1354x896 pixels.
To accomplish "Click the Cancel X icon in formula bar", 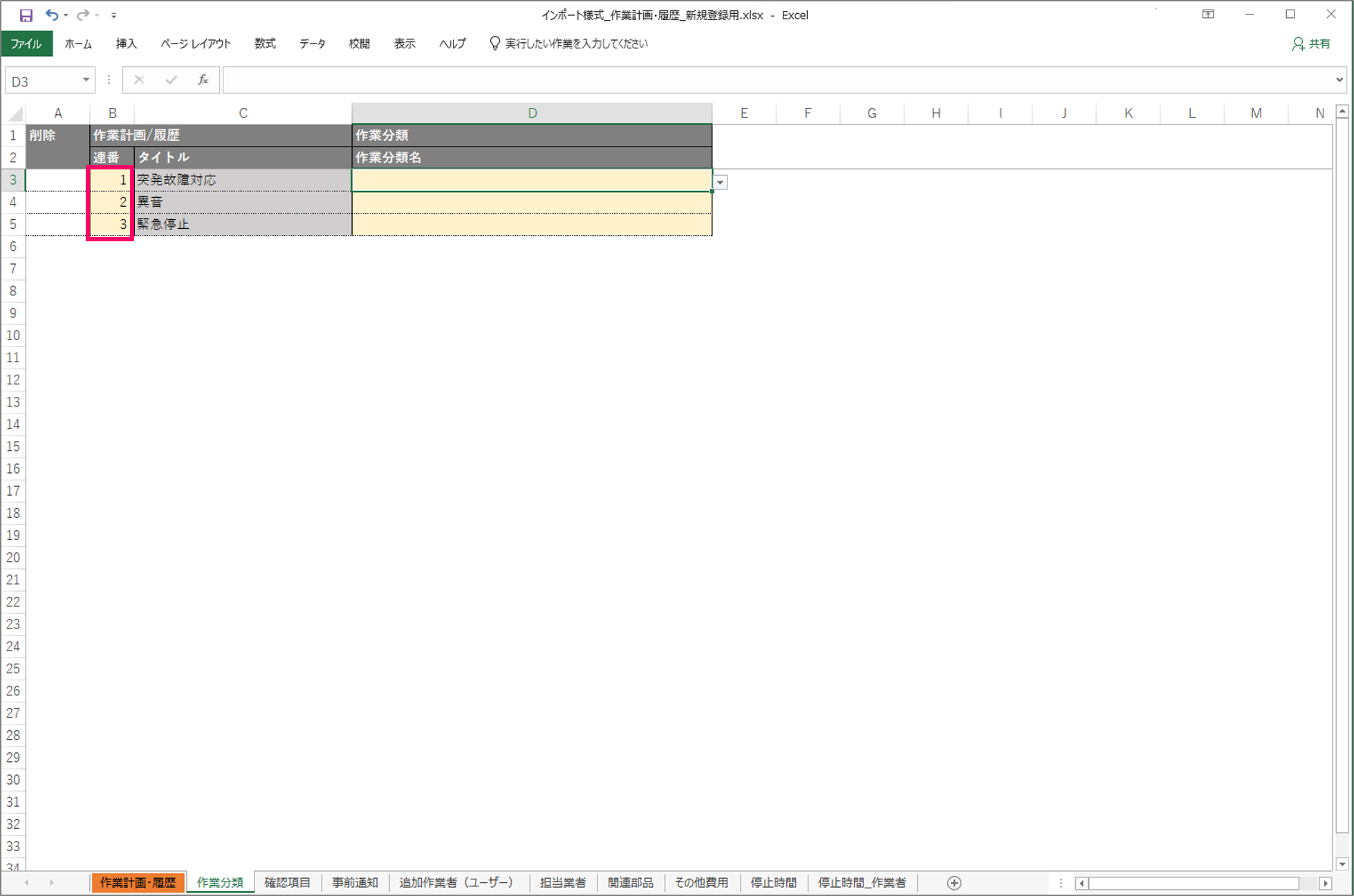I will tap(139, 80).
